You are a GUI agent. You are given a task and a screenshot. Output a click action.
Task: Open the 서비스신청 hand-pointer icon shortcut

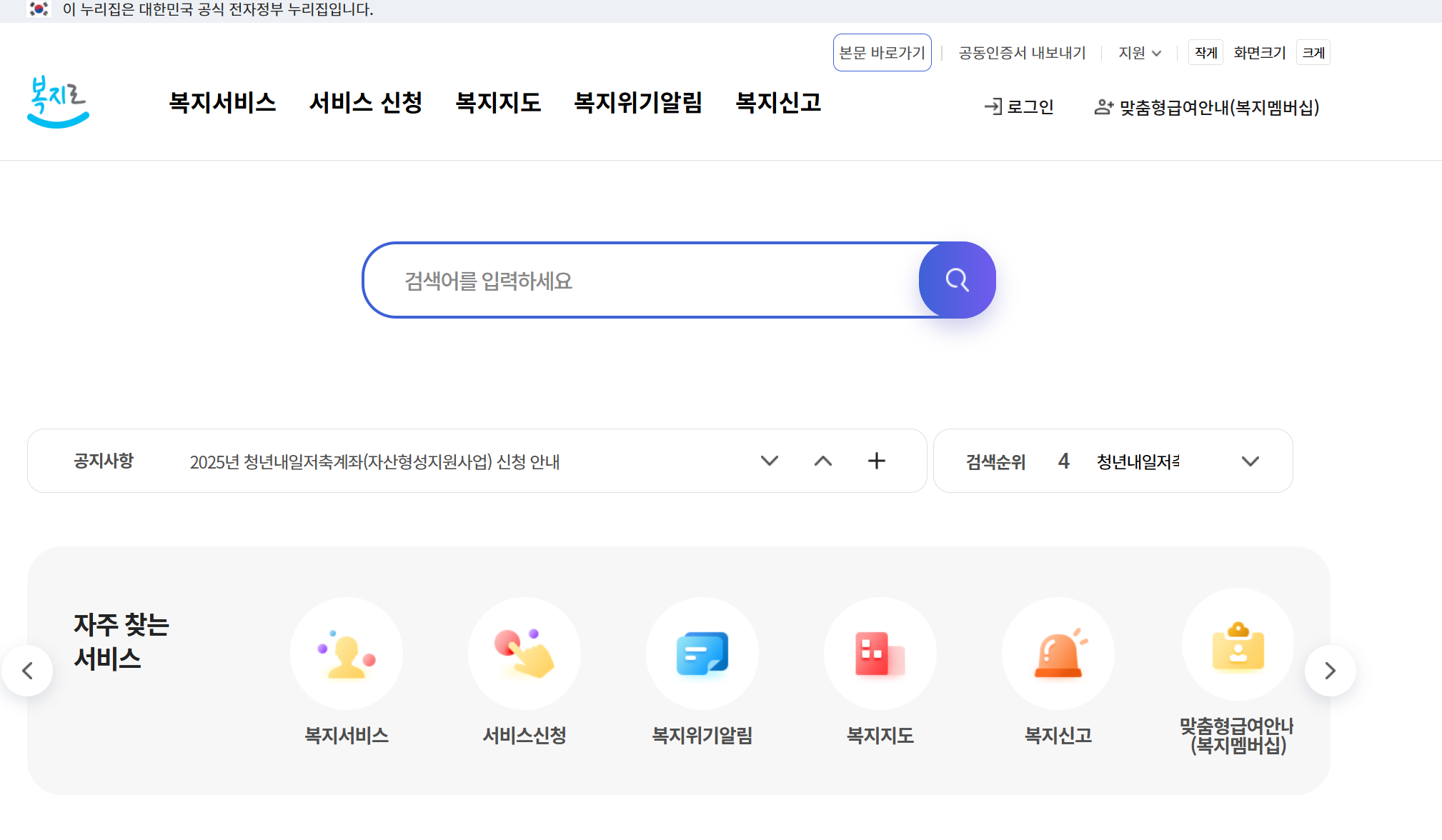pyautogui.click(x=524, y=654)
